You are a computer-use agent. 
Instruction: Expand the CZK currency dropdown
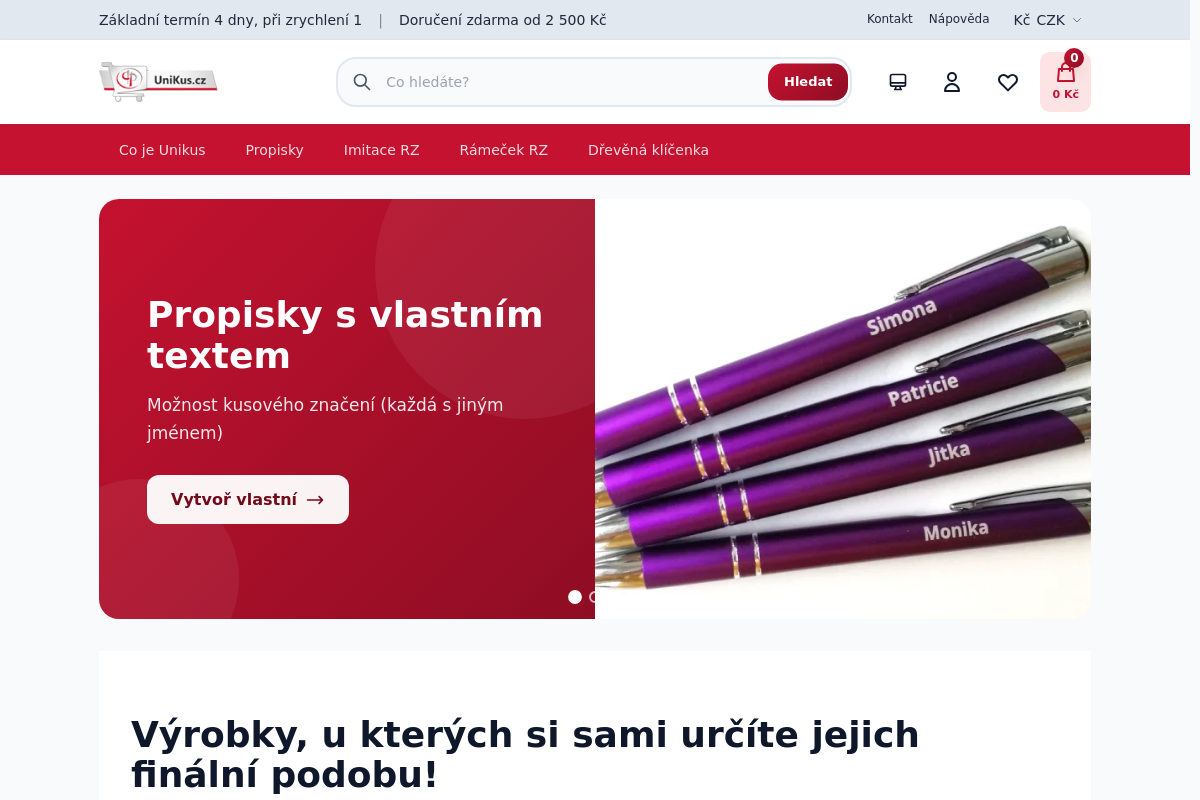[1047, 20]
